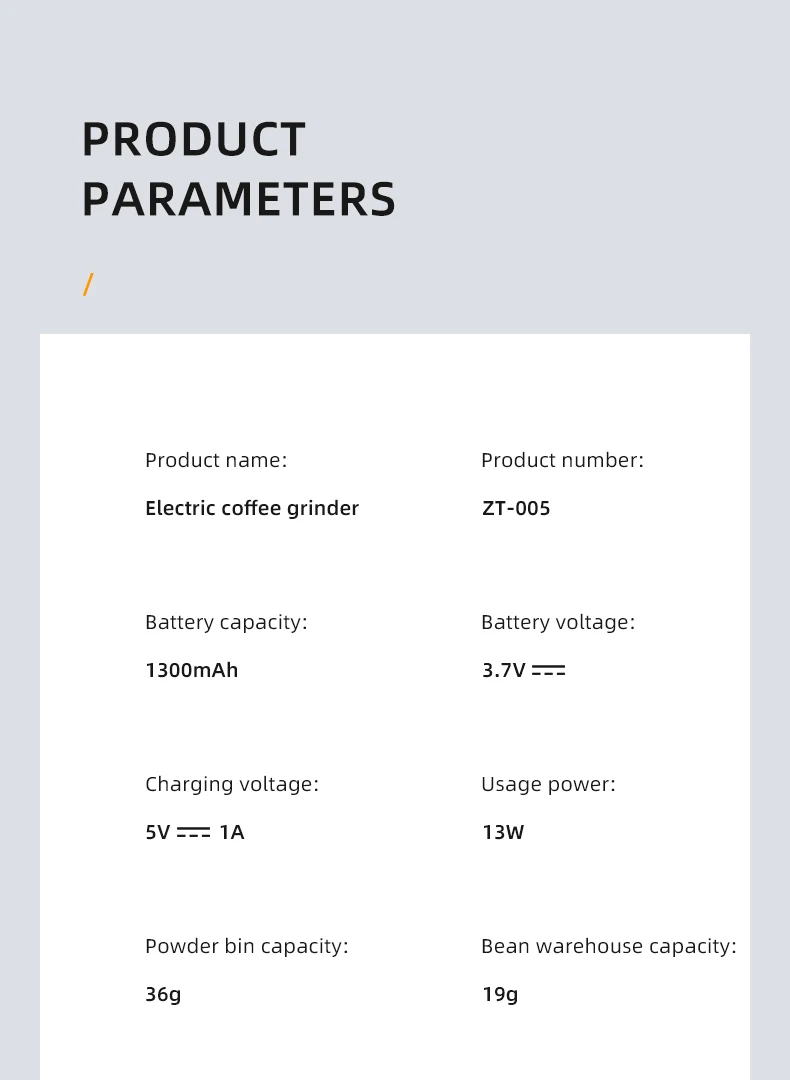Click the ZT-005 product number
The height and width of the screenshot is (1080, 790).
coord(516,508)
